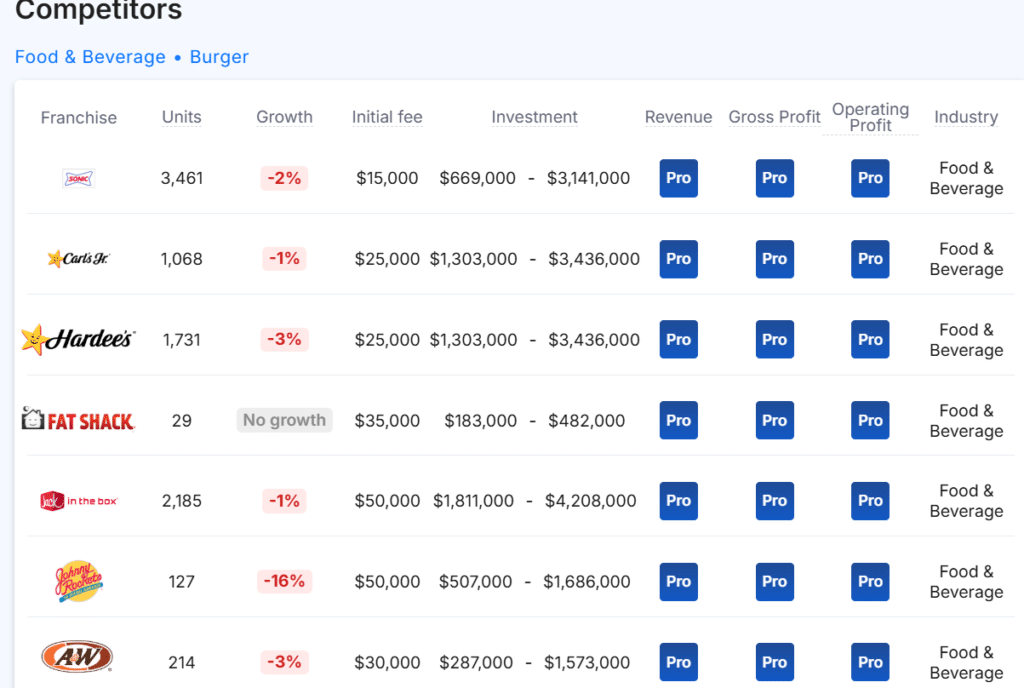Image resolution: width=1024 pixels, height=688 pixels.
Task: Unlock Pro operating profit for A&W row
Action: pyautogui.click(x=870, y=662)
